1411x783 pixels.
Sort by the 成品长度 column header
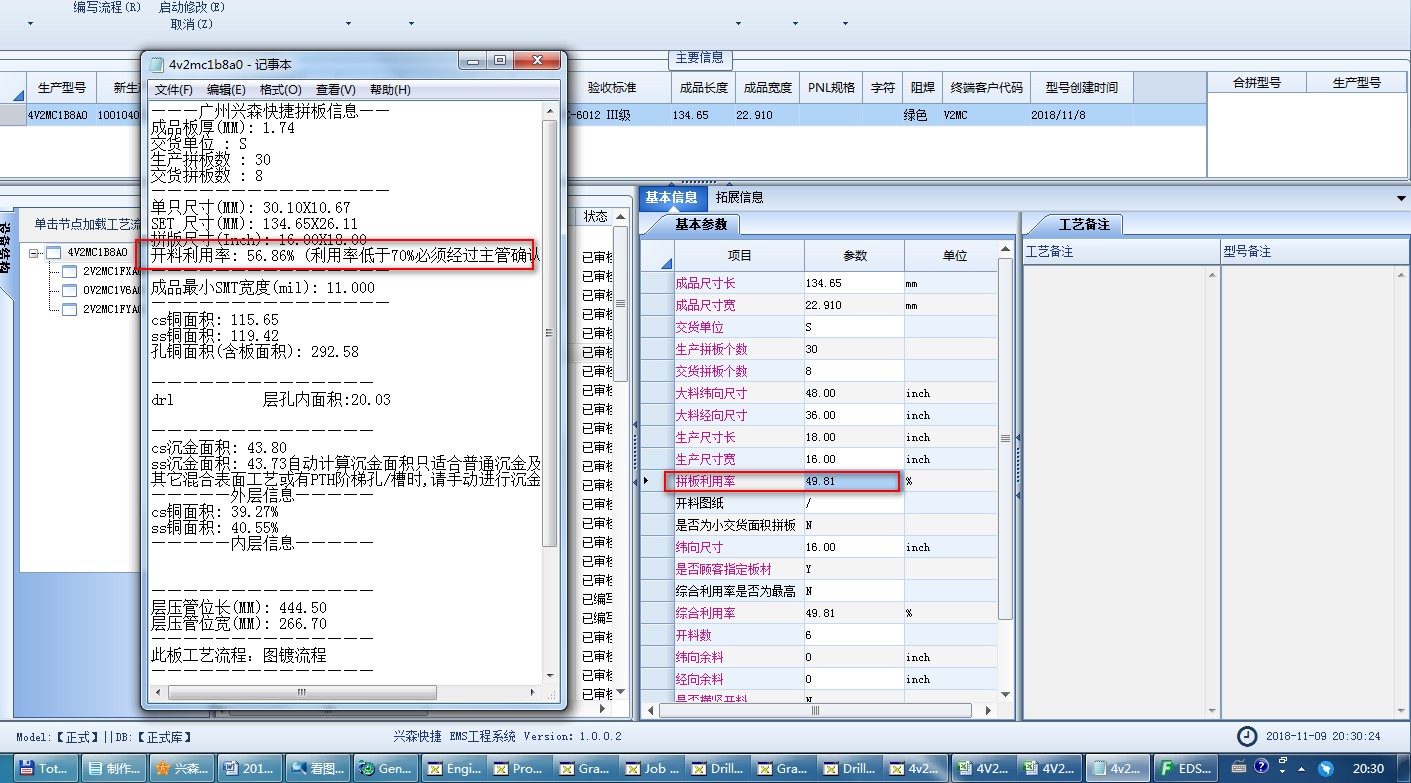tap(702, 87)
